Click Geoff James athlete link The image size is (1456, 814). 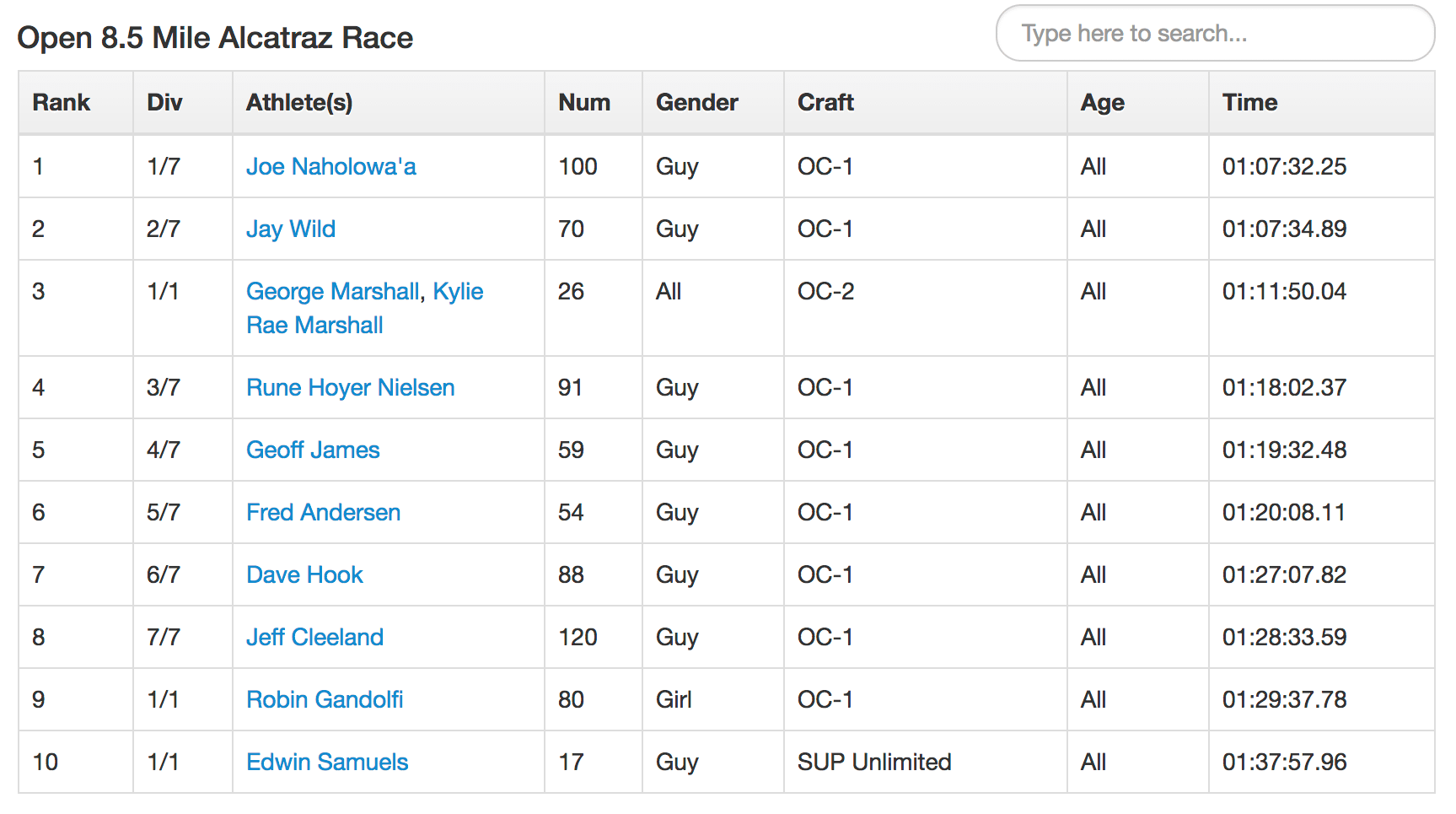(313, 450)
